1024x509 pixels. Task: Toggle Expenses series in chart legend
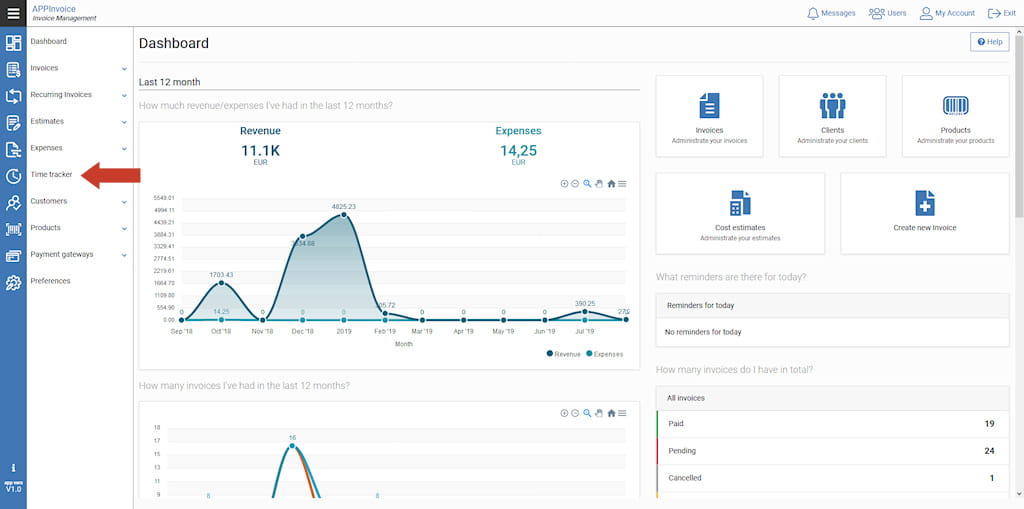pos(604,354)
